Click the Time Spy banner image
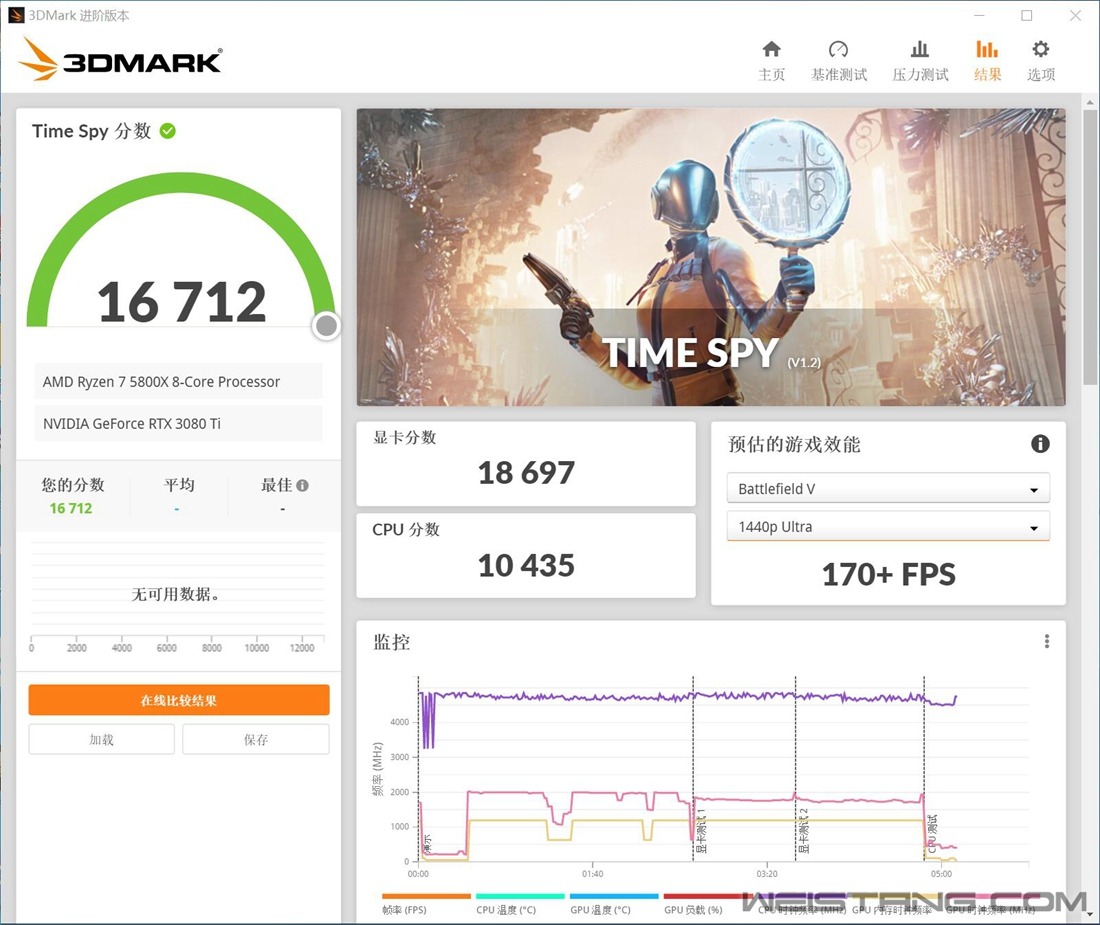This screenshot has width=1100, height=925. 711,257
